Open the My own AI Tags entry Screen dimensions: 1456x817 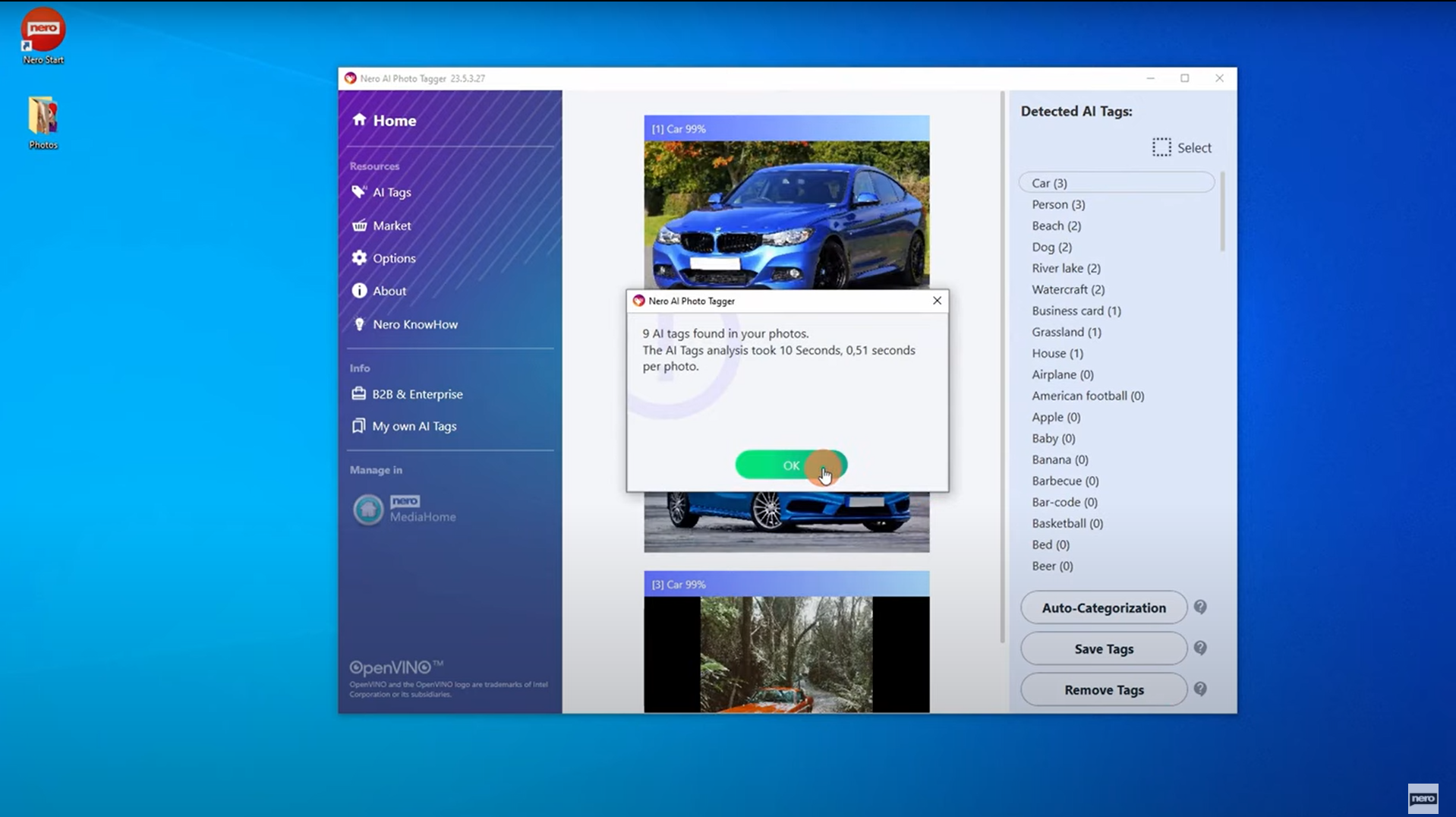pyautogui.click(x=414, y=426)
